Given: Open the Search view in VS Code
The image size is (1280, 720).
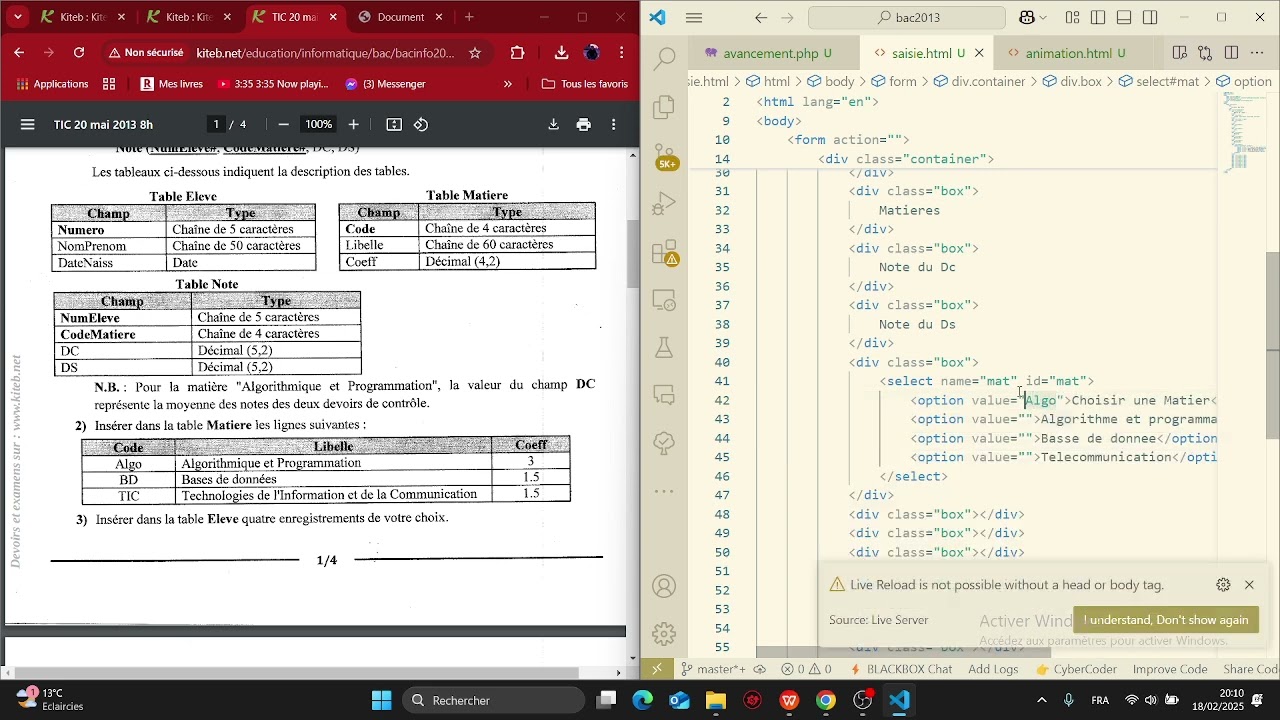Looking at the screenshot, I should point(665,59).
